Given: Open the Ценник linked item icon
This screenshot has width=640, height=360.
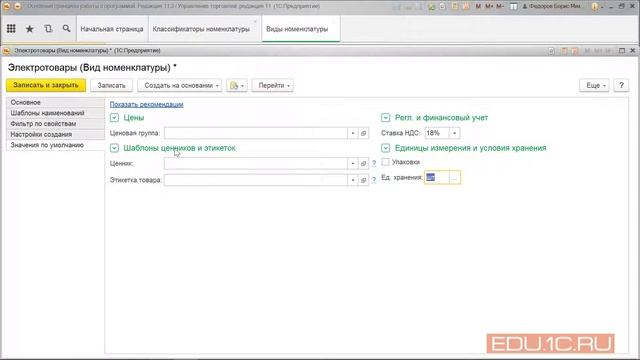Looking at the screenshot, I should (363, 163).
